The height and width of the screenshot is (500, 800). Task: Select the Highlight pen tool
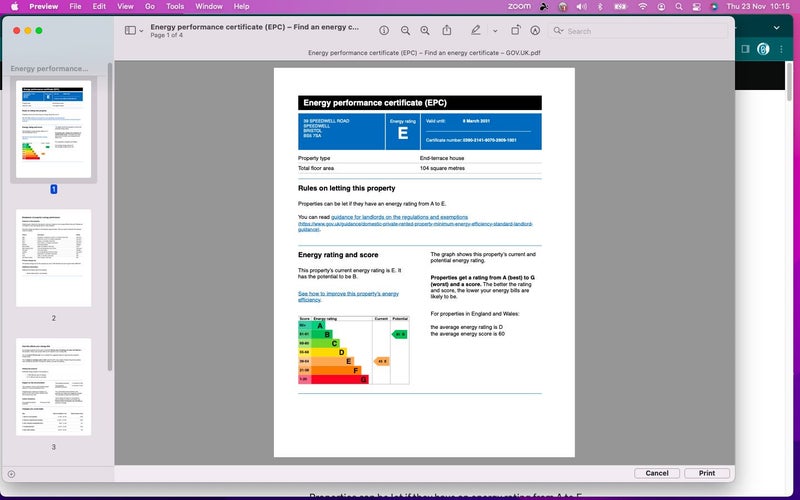pyautogui.click(x=476, y=31)
